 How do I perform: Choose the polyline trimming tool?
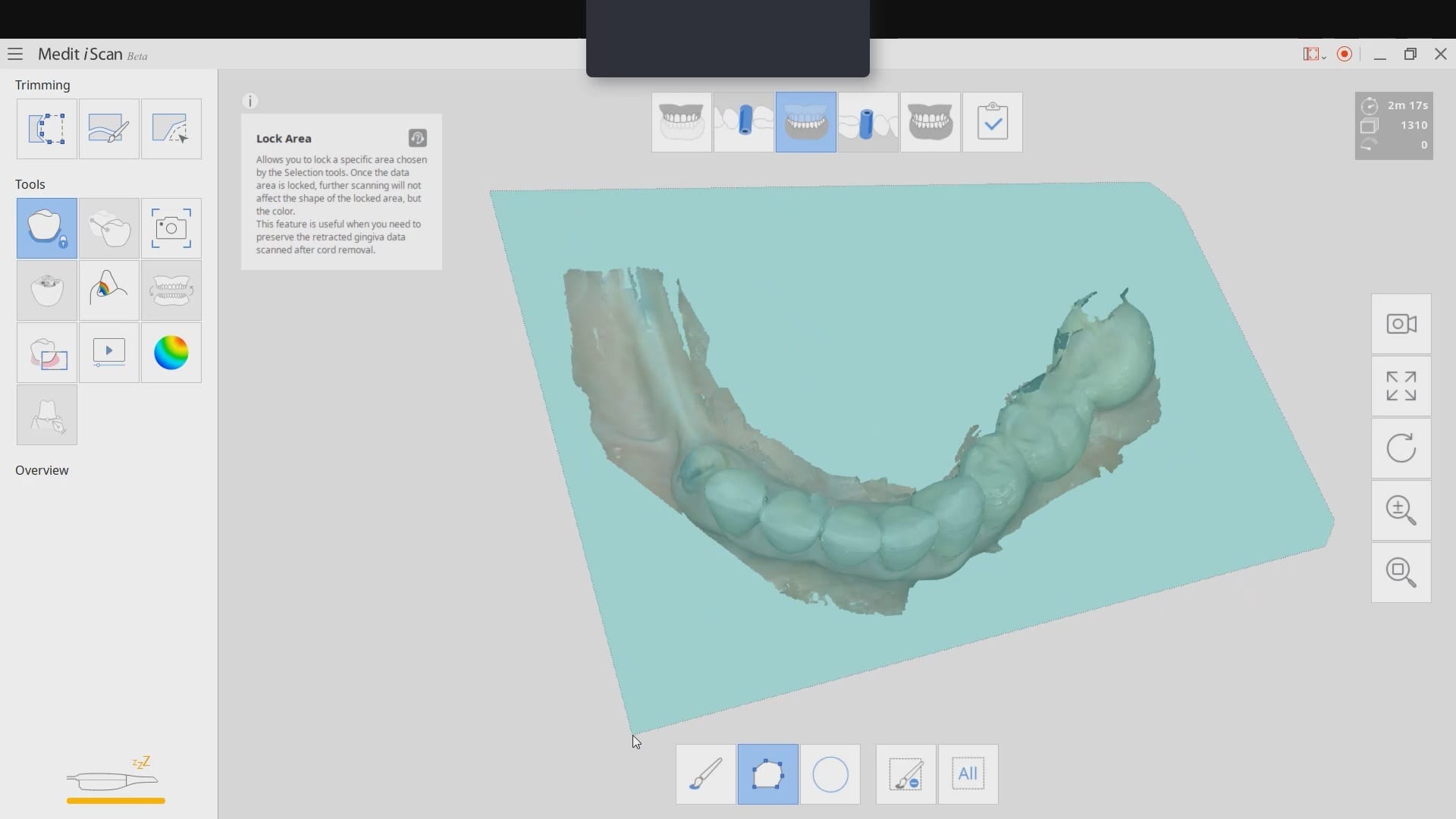tap(171, 129)
